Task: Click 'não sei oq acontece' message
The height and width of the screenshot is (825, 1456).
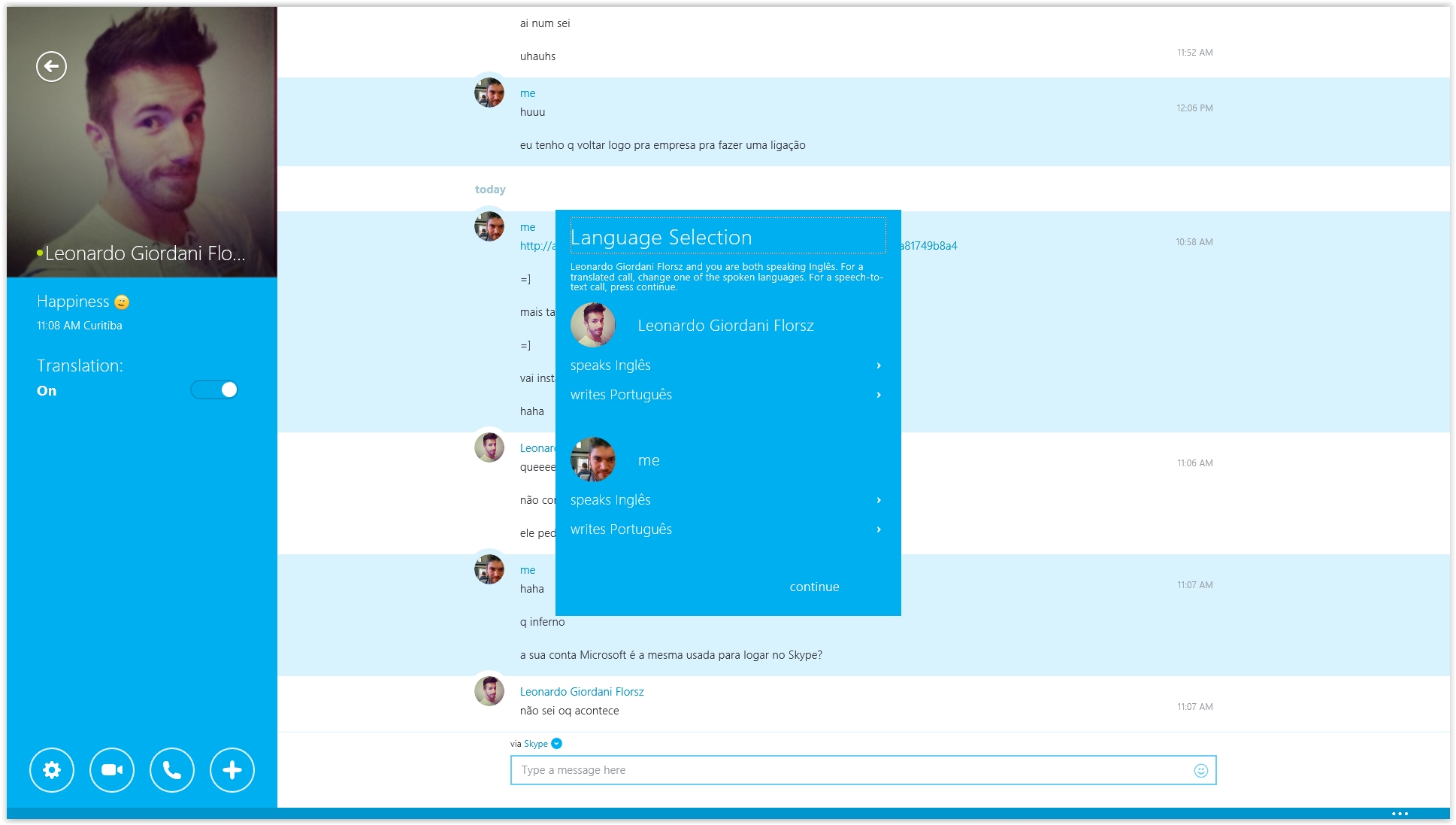Action: [569, 711]
